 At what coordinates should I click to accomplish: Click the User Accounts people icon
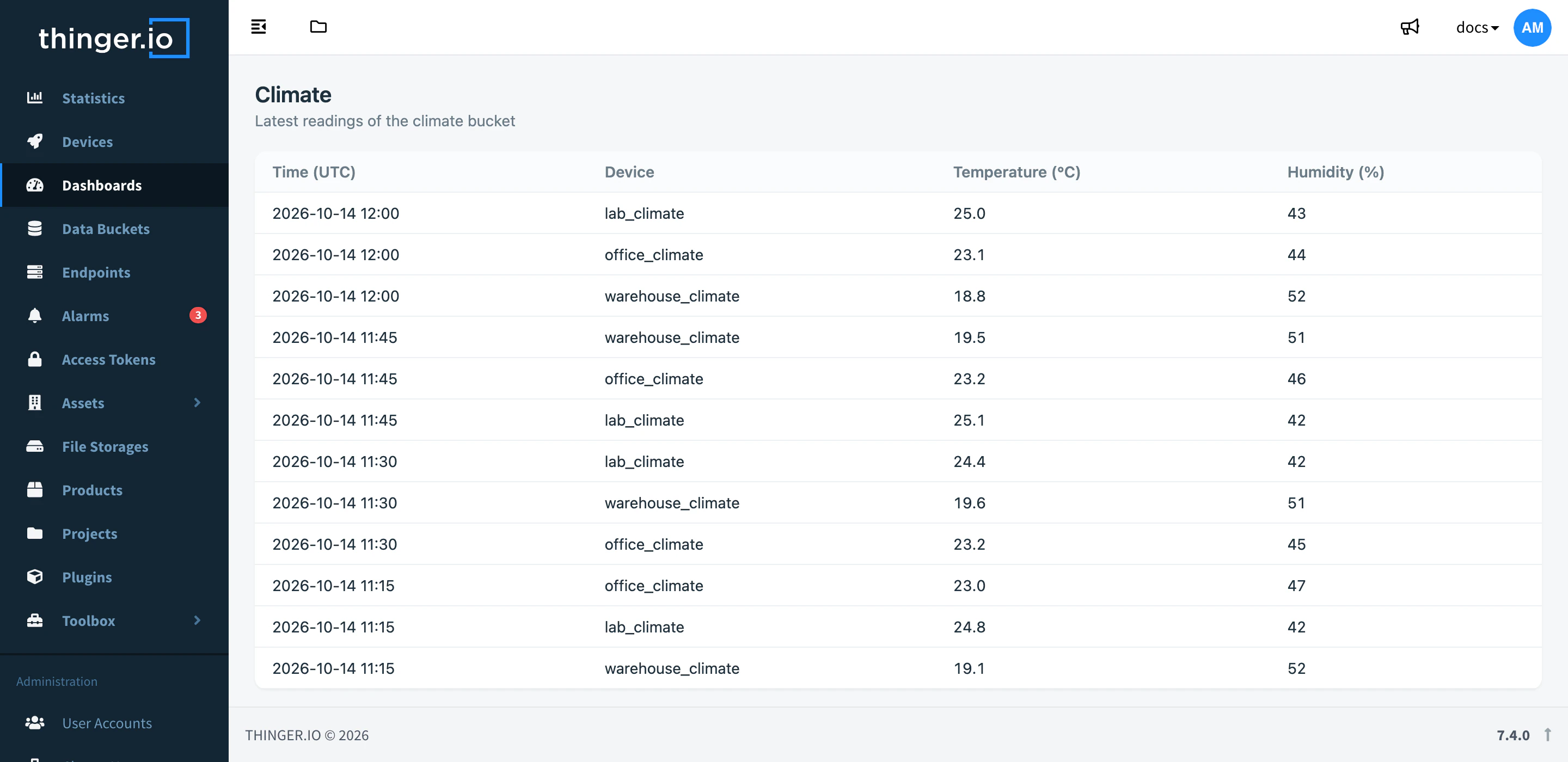pos(35,722)
